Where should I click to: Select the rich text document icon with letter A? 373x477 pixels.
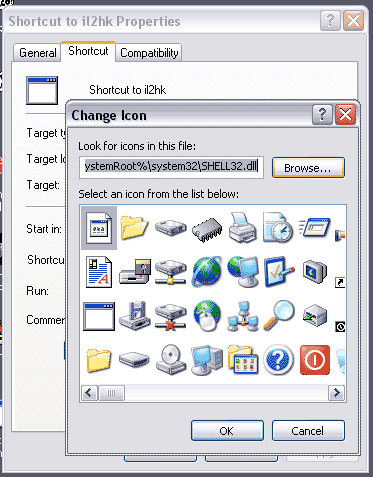99,272
